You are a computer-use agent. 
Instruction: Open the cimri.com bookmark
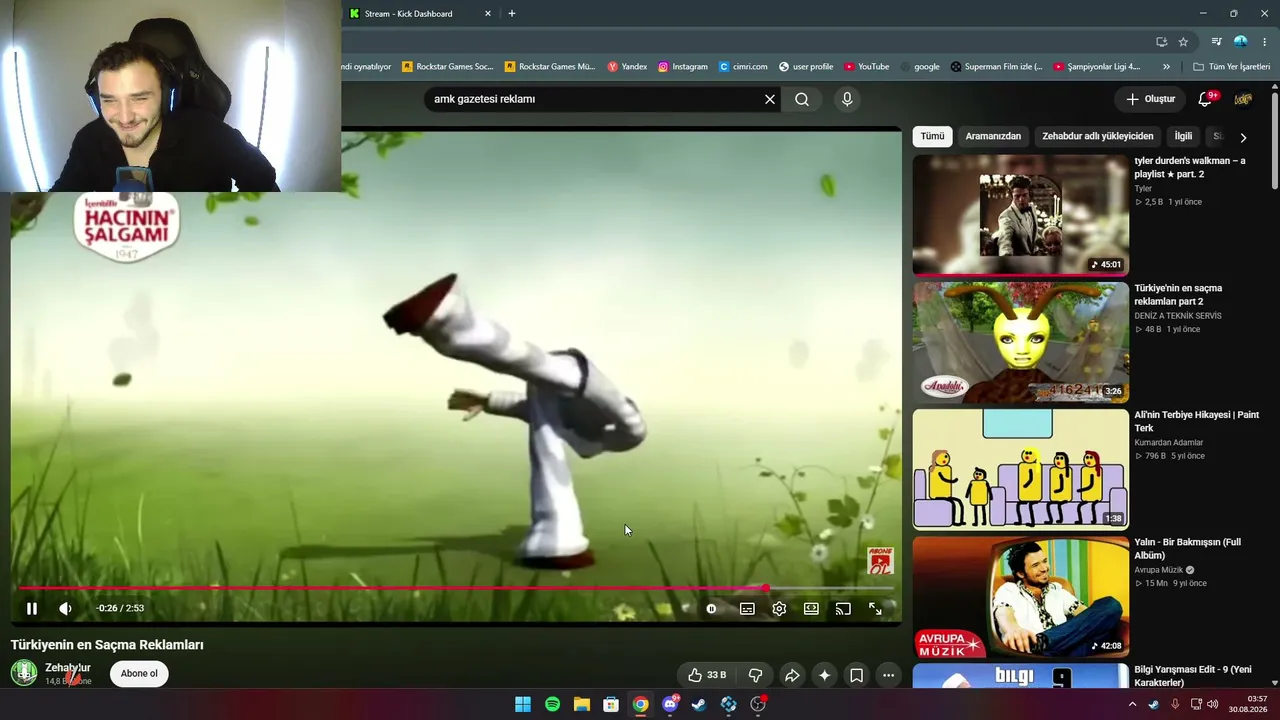point(743,67)
